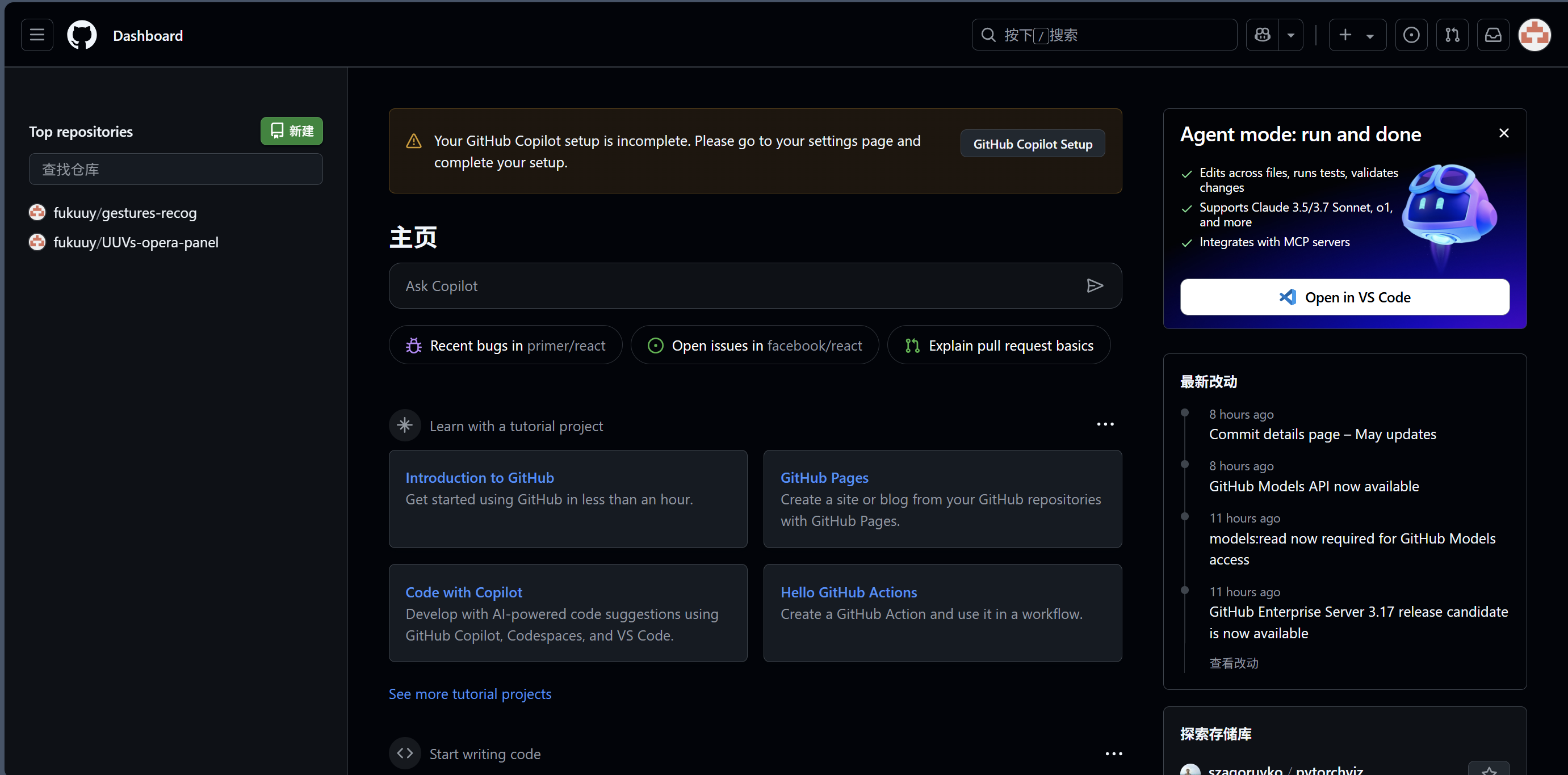Screen dimensions: 1568x775
Task: Click the repository search field in sidebar
Action: (175, 169)
